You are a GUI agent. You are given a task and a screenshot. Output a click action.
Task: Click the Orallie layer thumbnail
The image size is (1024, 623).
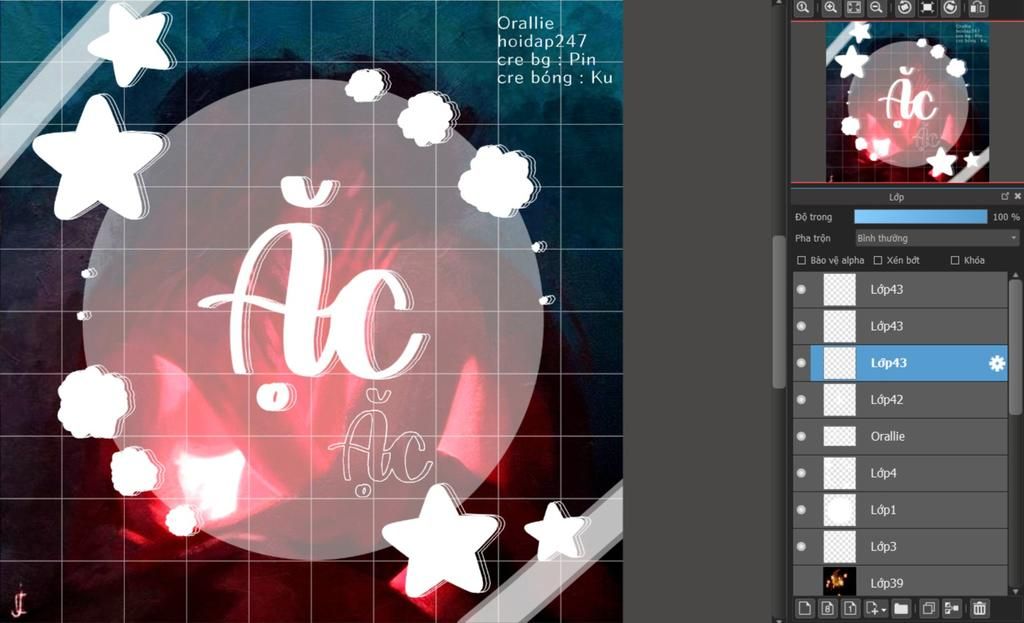(839, 436)
